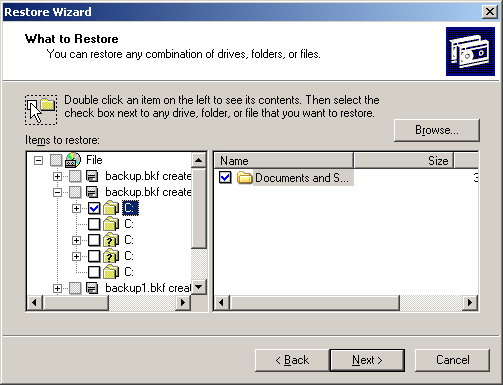Expand the backup1.bkf tree node
Screen dimensions: 503x385
pos(57,288)
